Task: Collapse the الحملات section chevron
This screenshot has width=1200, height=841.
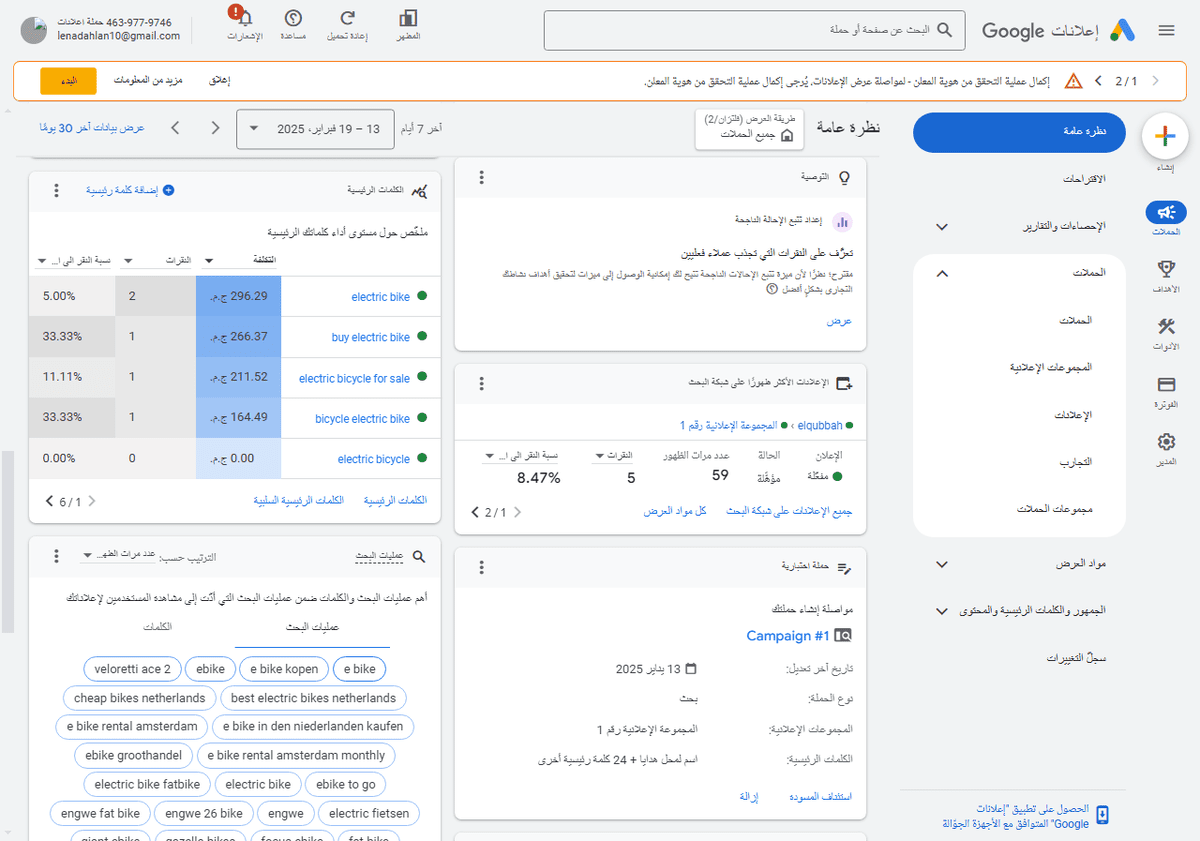Action: click(x=941, y=273)
